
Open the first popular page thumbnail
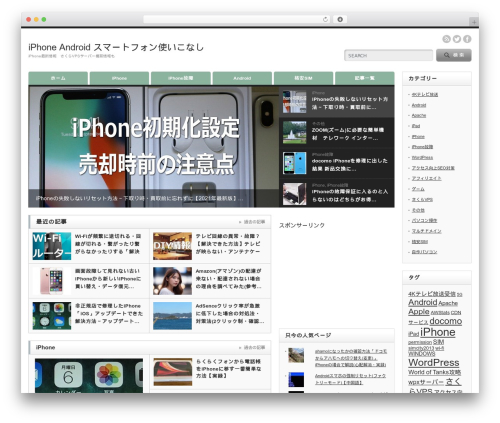[296, 355]
